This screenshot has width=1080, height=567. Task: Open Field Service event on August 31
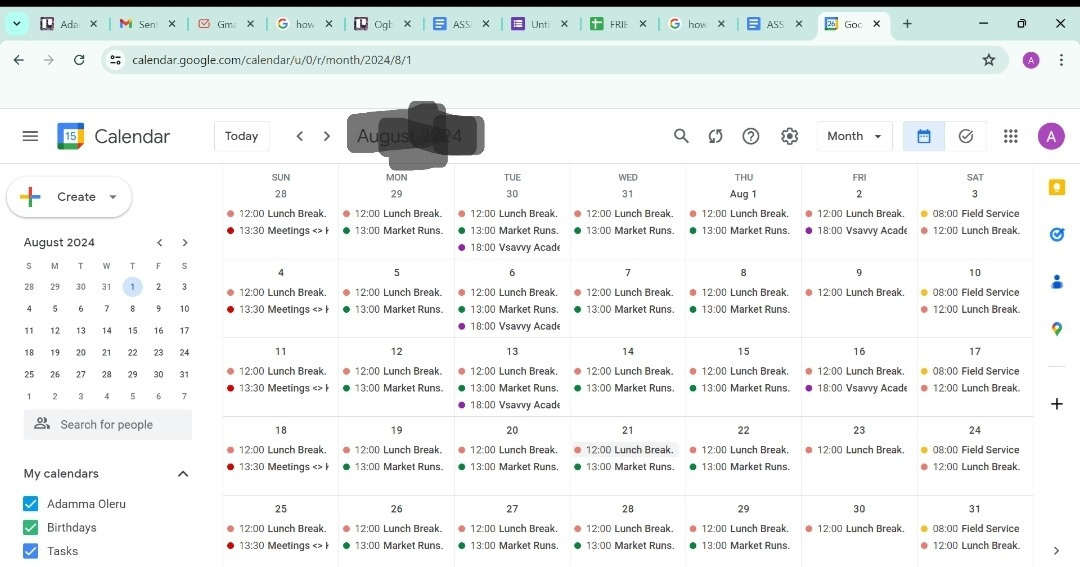[x=975, y=529]
